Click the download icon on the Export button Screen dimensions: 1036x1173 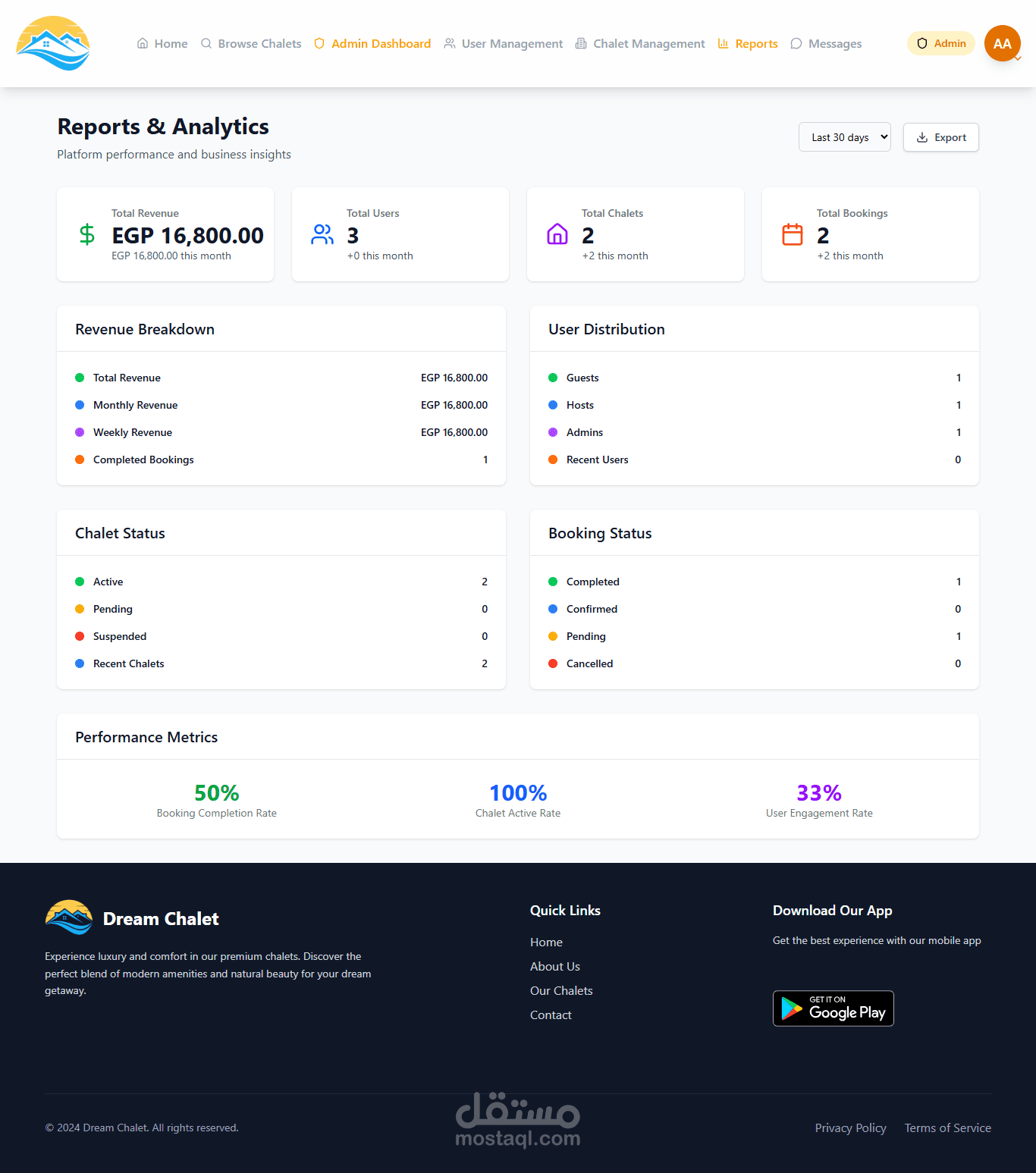(922, 137)
